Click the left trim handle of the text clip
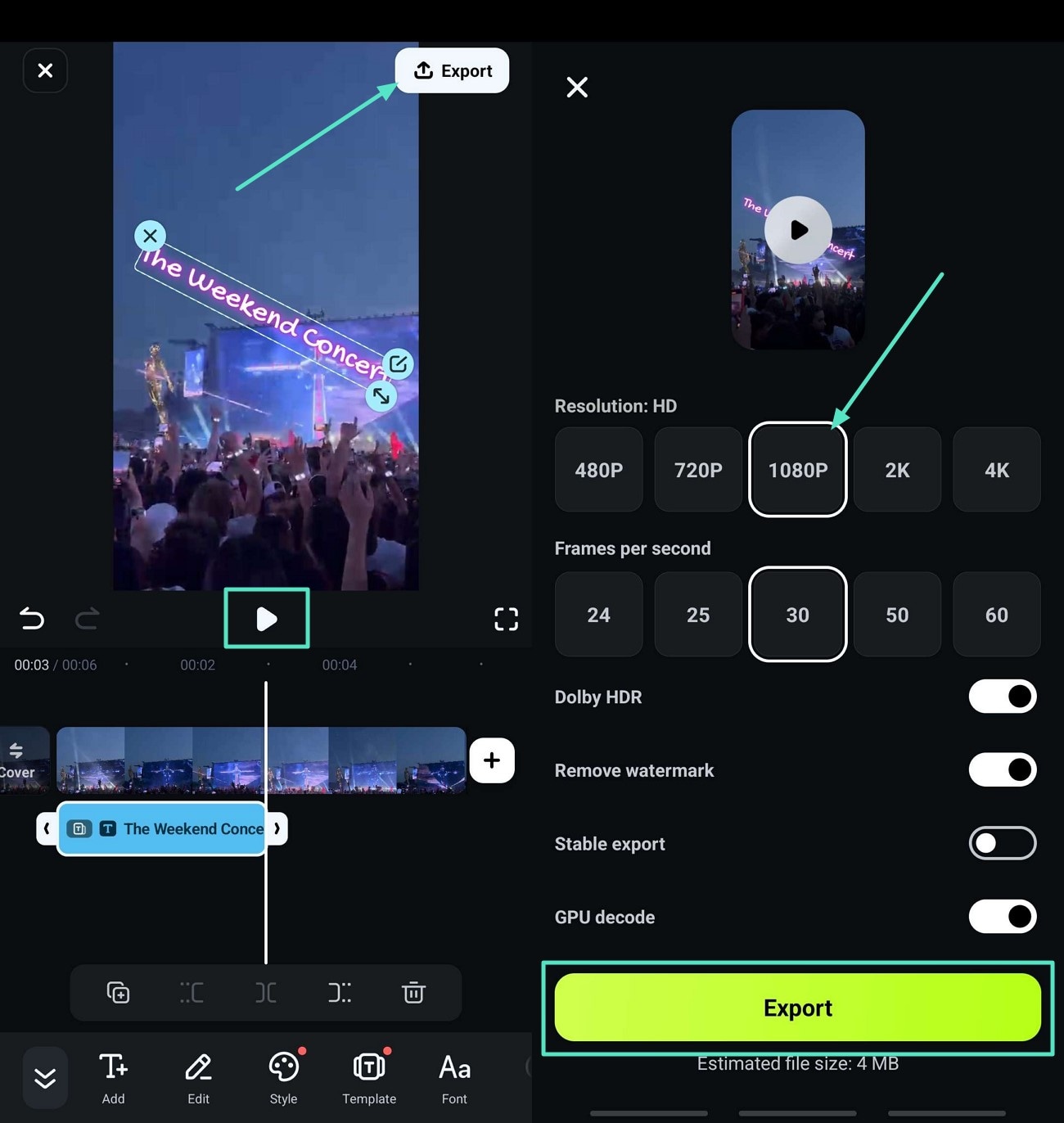The image size is (1064, 1123). pos(47,829)
